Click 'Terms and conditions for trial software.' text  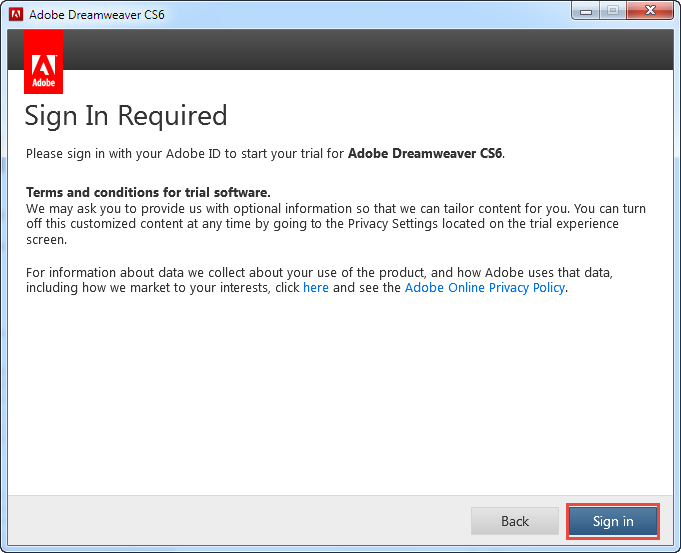click(148, 192)
